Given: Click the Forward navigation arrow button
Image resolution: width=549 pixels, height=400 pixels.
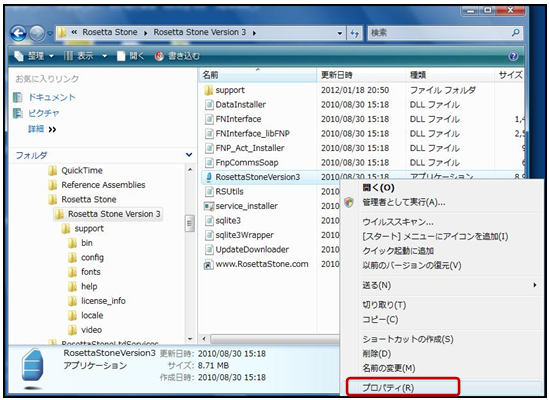Looking at the screenshot, I should [37, 34].
